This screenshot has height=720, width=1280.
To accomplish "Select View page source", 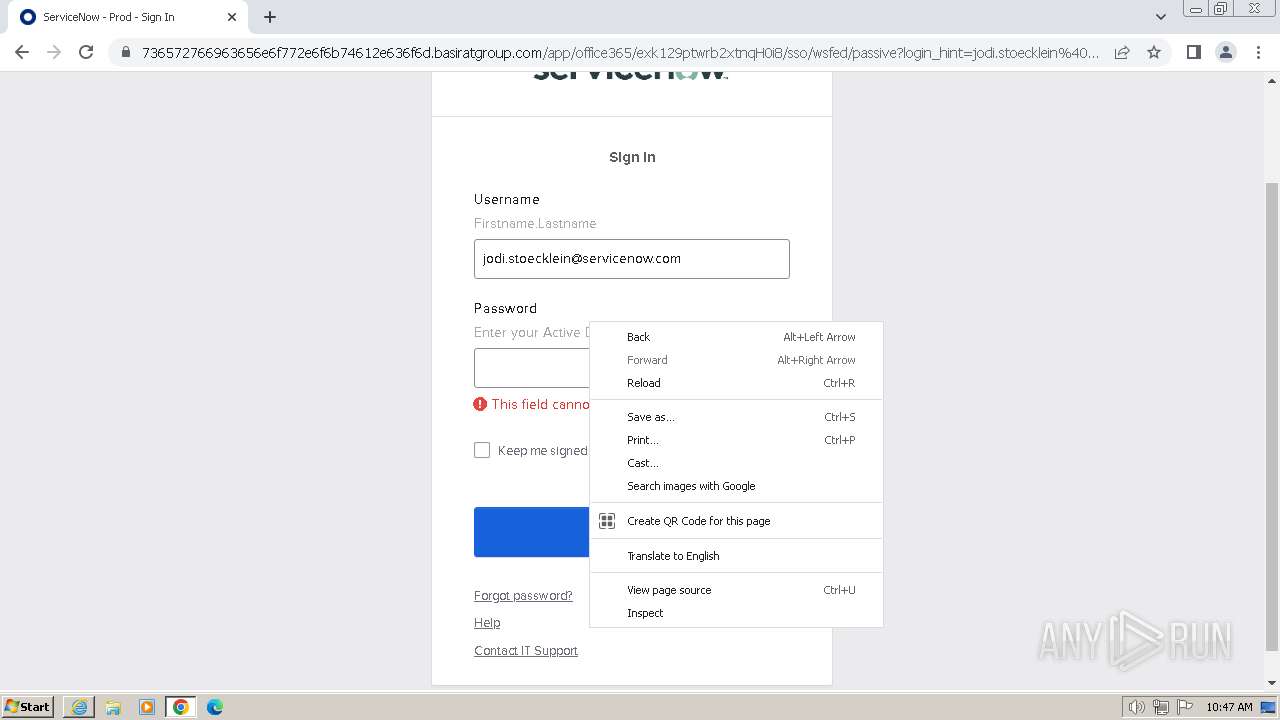I will click(736, 590).
